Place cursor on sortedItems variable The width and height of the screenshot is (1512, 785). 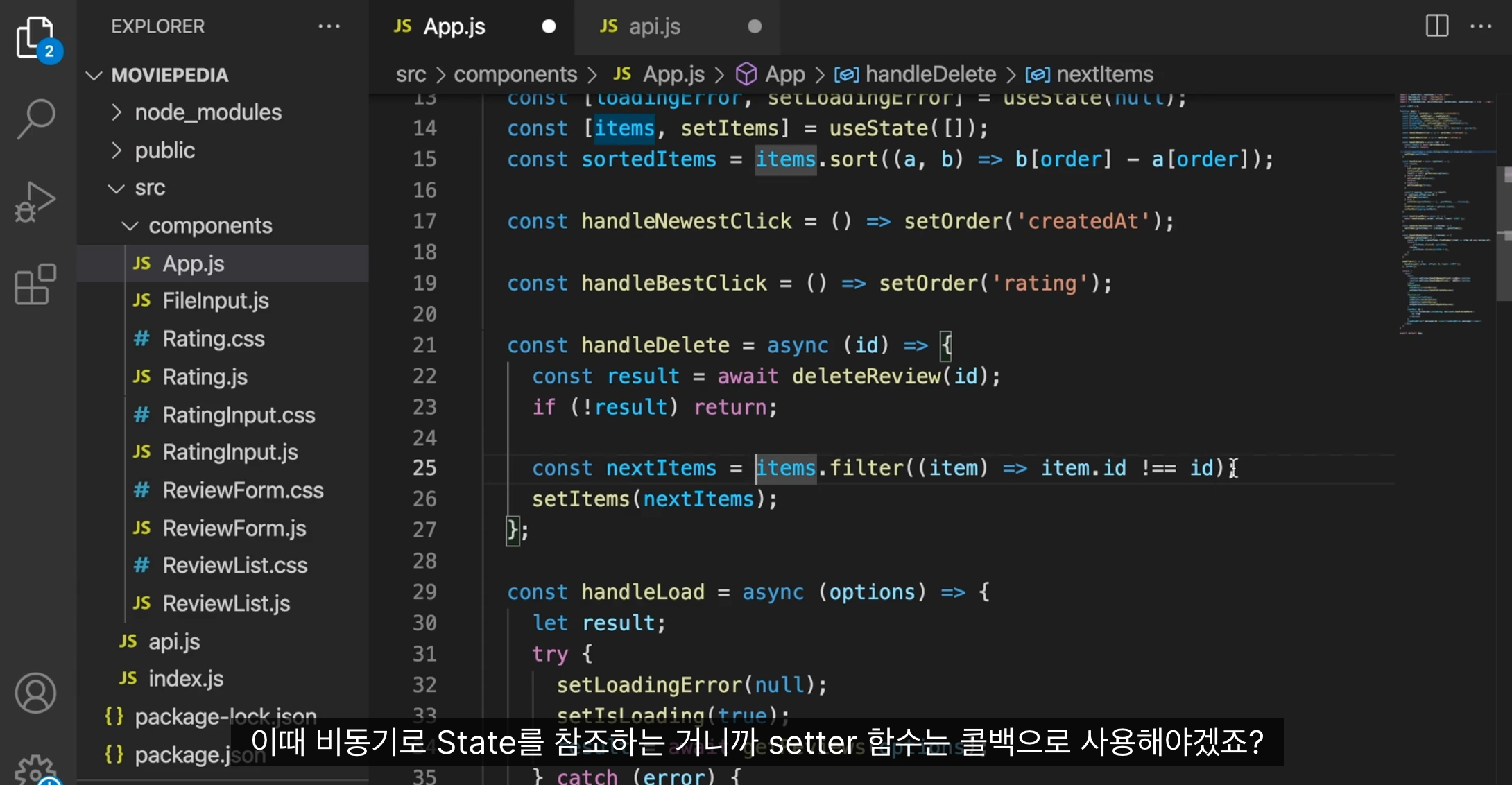(648, 159)
